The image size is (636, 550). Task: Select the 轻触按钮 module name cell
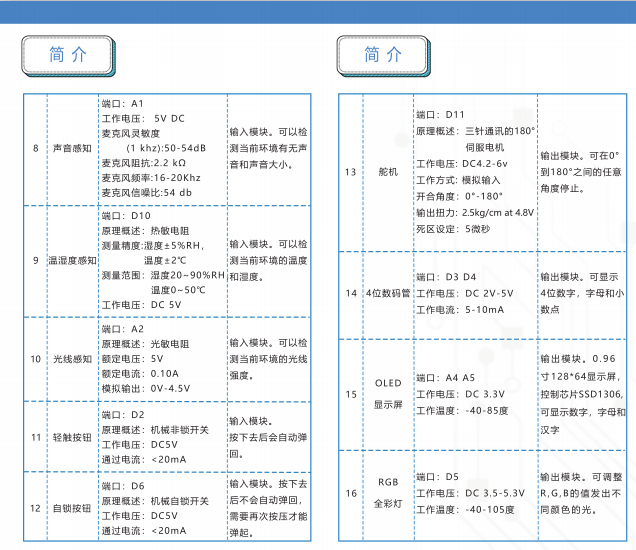(x=72, y=437)
